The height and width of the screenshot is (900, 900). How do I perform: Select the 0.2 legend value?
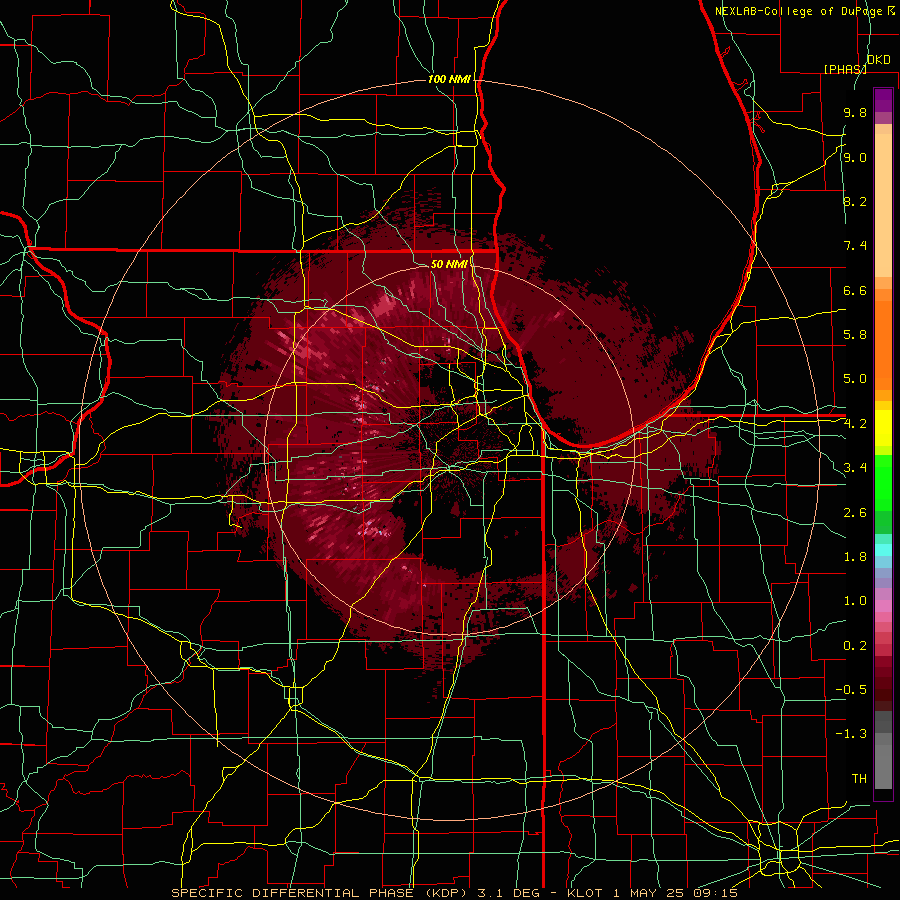tap(855, 646)
